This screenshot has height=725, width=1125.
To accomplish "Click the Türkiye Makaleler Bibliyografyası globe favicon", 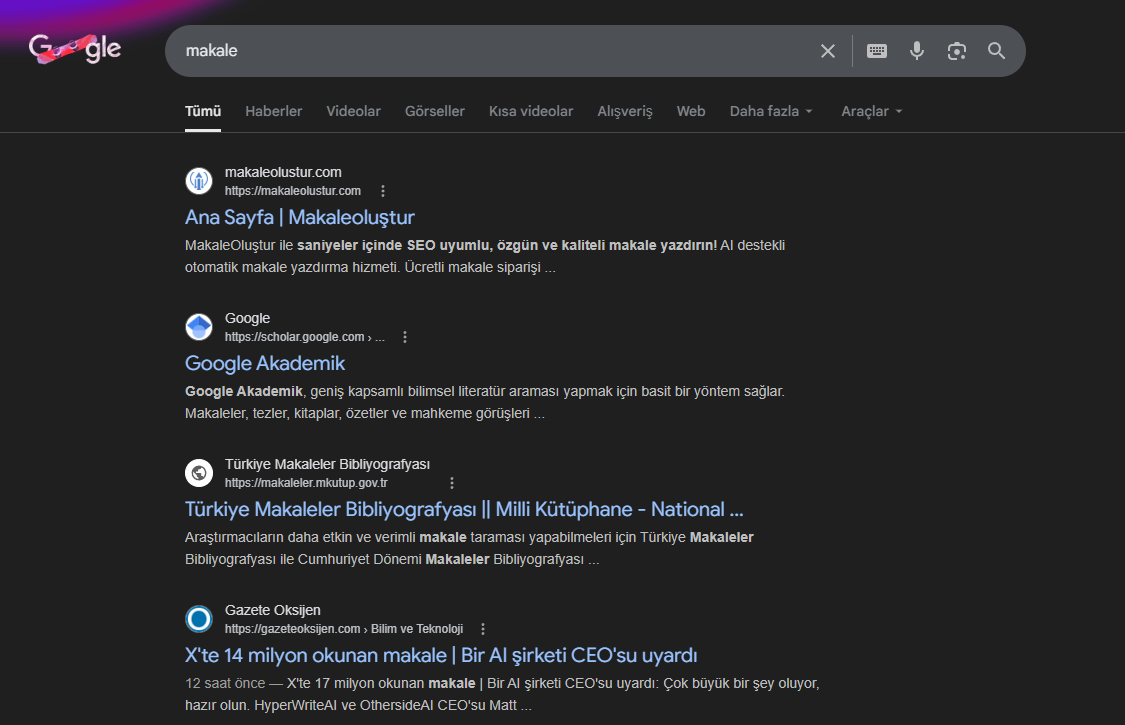I will coord(199,473).
